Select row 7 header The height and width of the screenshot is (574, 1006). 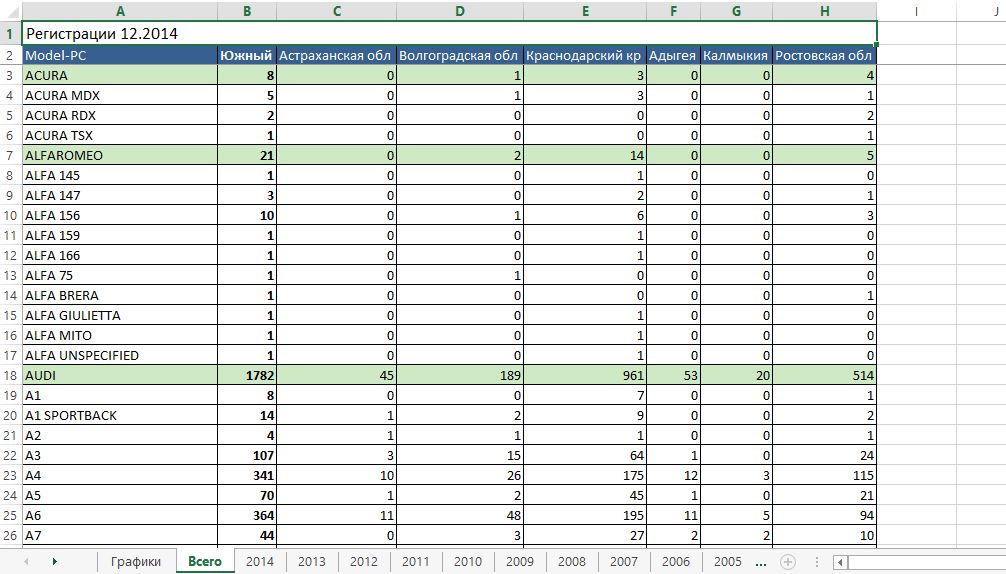(x=10, y=155)
